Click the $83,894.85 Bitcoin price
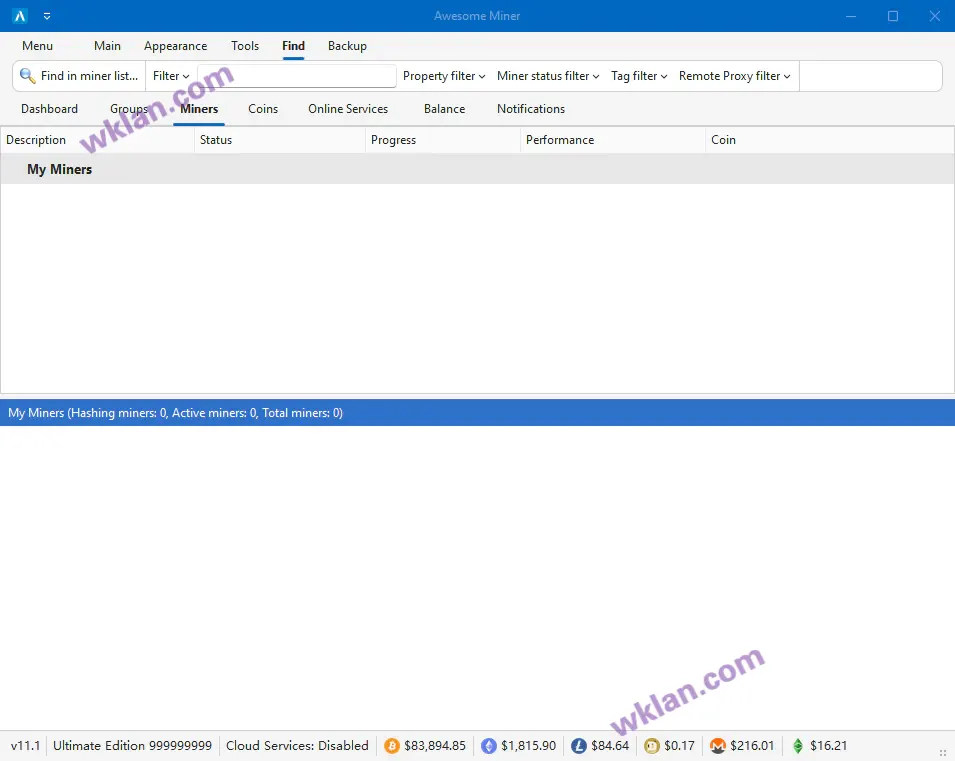This screenshot has width=955, height=761. point(435,746)
